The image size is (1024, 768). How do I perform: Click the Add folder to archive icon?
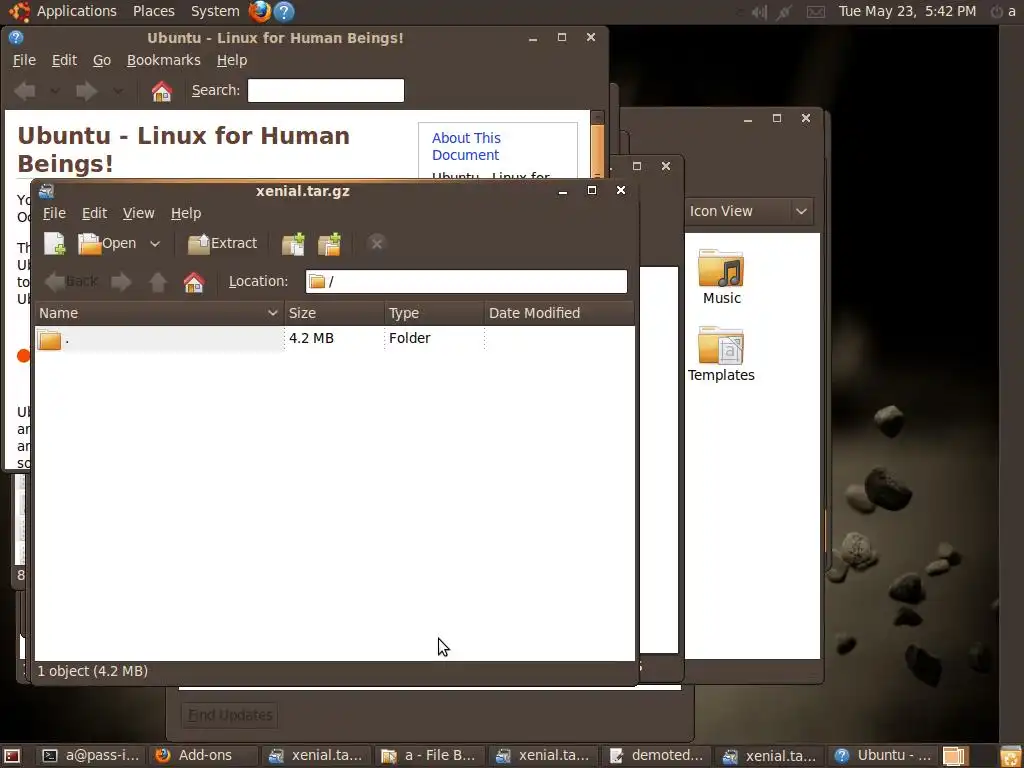pos(329,244)
